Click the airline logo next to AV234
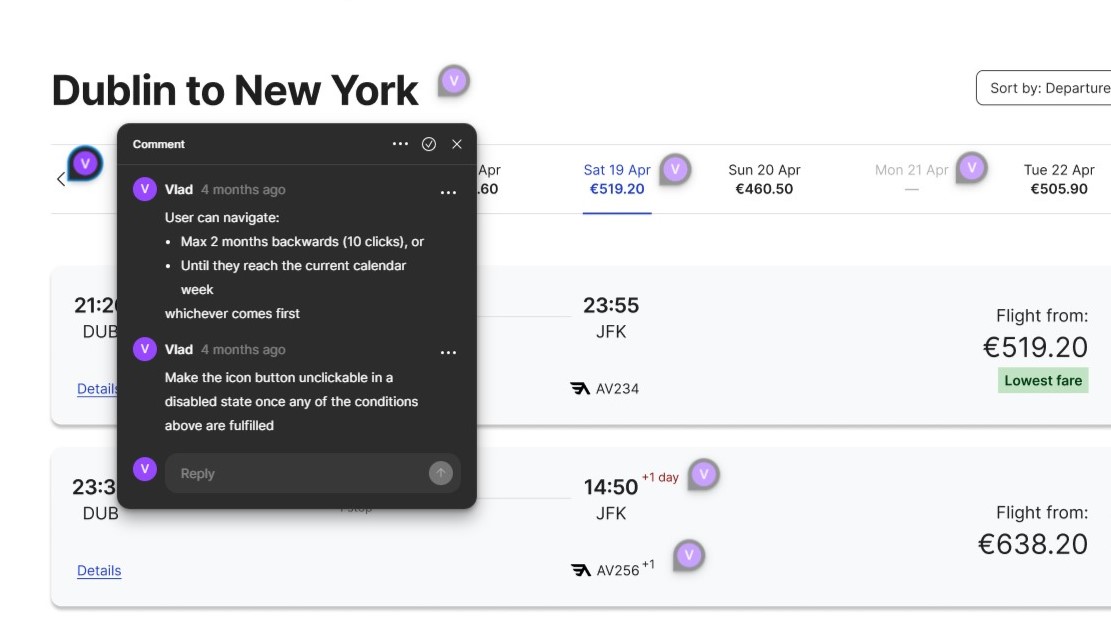 click(580, 389)
